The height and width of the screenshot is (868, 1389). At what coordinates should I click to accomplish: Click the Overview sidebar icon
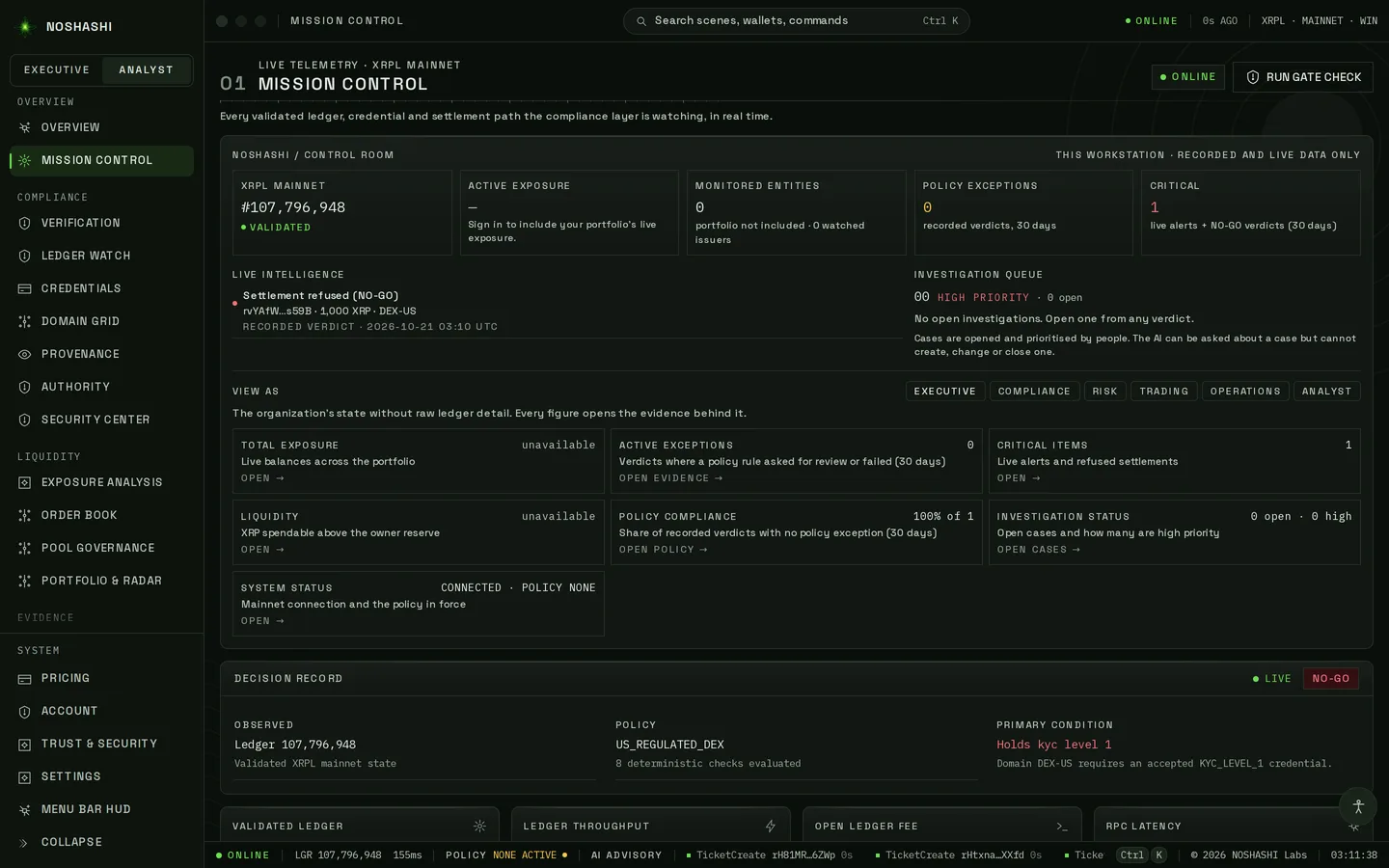[x=25, y=127]
